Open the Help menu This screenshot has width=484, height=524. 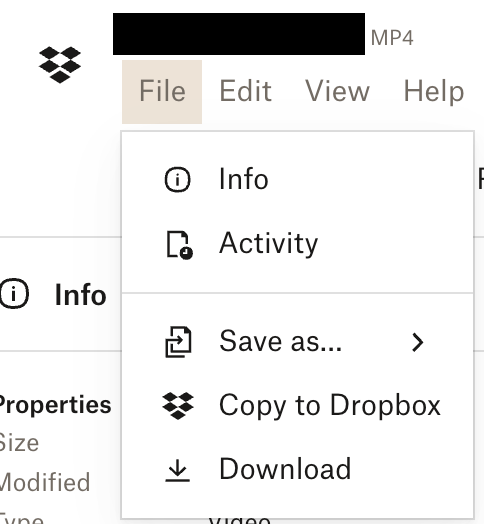click(x=434, y=91)
